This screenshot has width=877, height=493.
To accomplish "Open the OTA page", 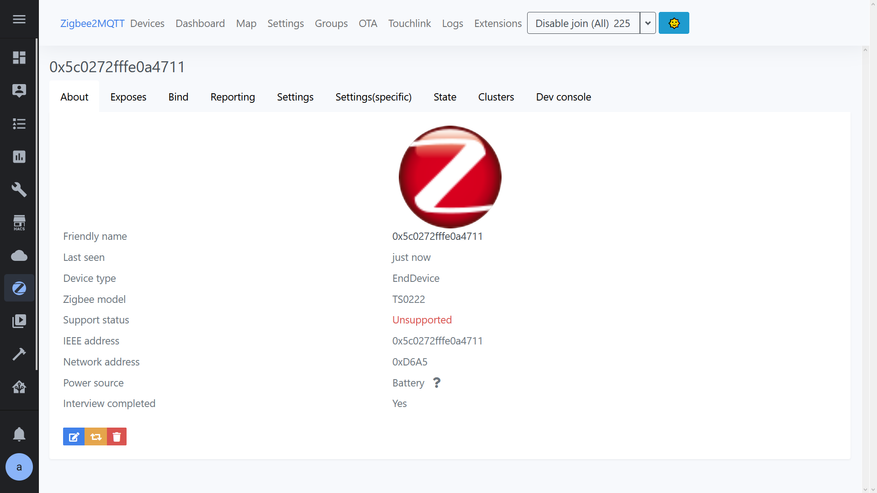I will [368, 24].
